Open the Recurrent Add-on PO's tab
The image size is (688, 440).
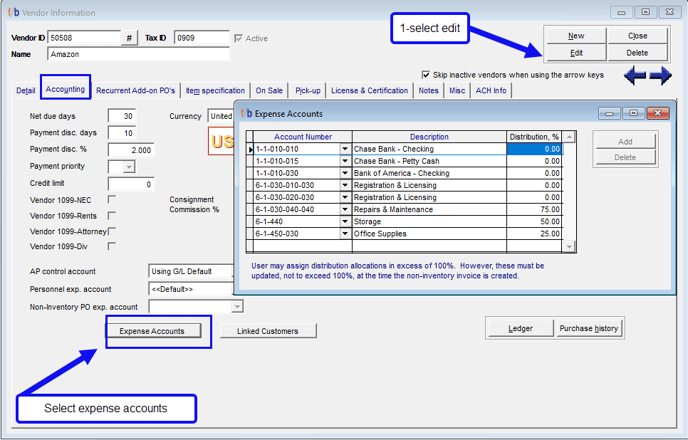point(136,90)
